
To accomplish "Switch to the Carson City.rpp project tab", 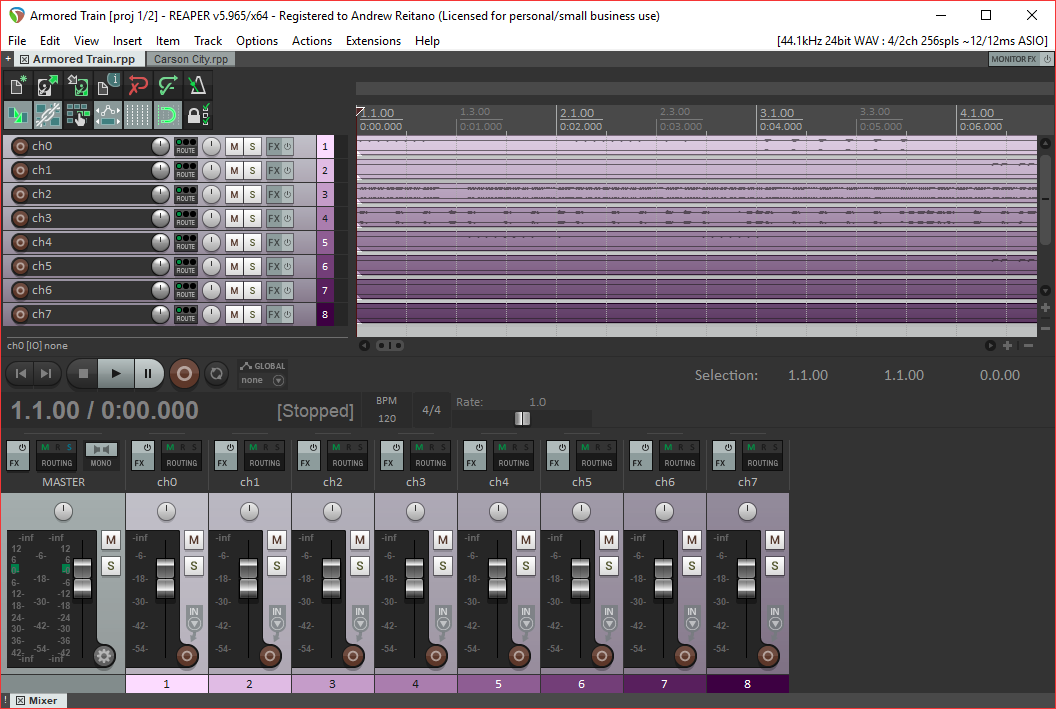I will (x=190, y=59).
